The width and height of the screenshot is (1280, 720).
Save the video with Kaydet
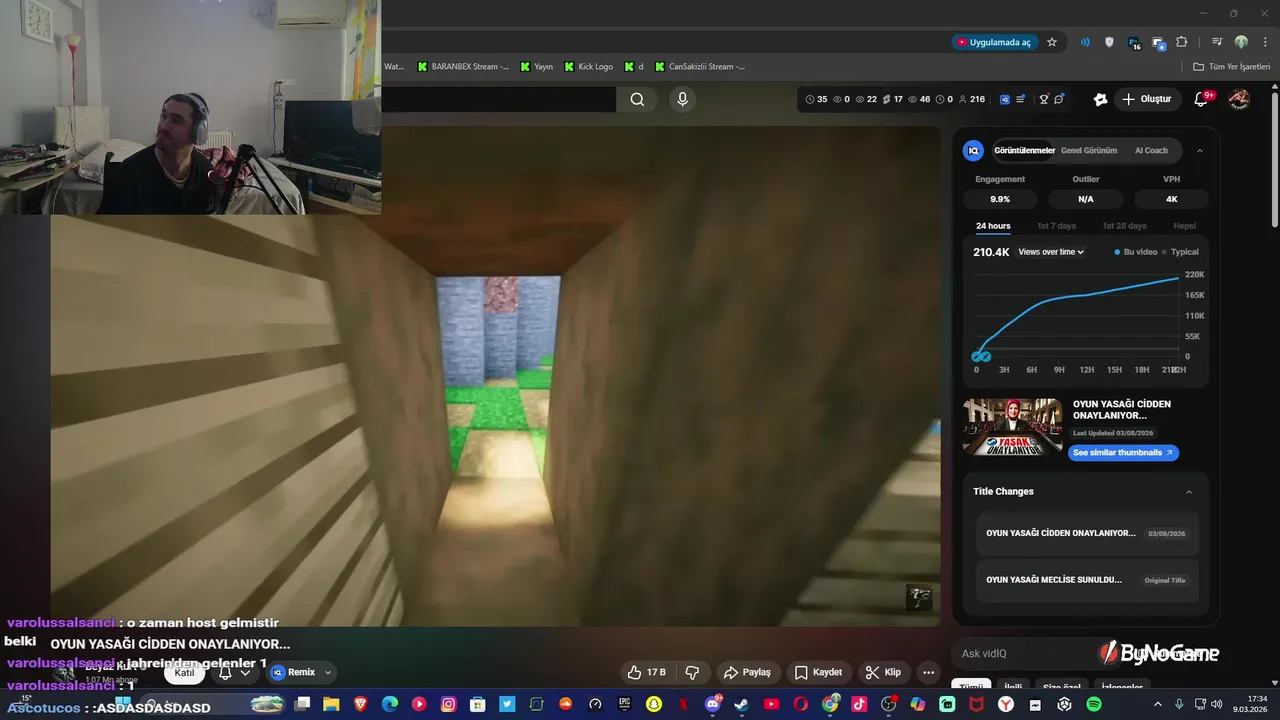click(817, 672)
